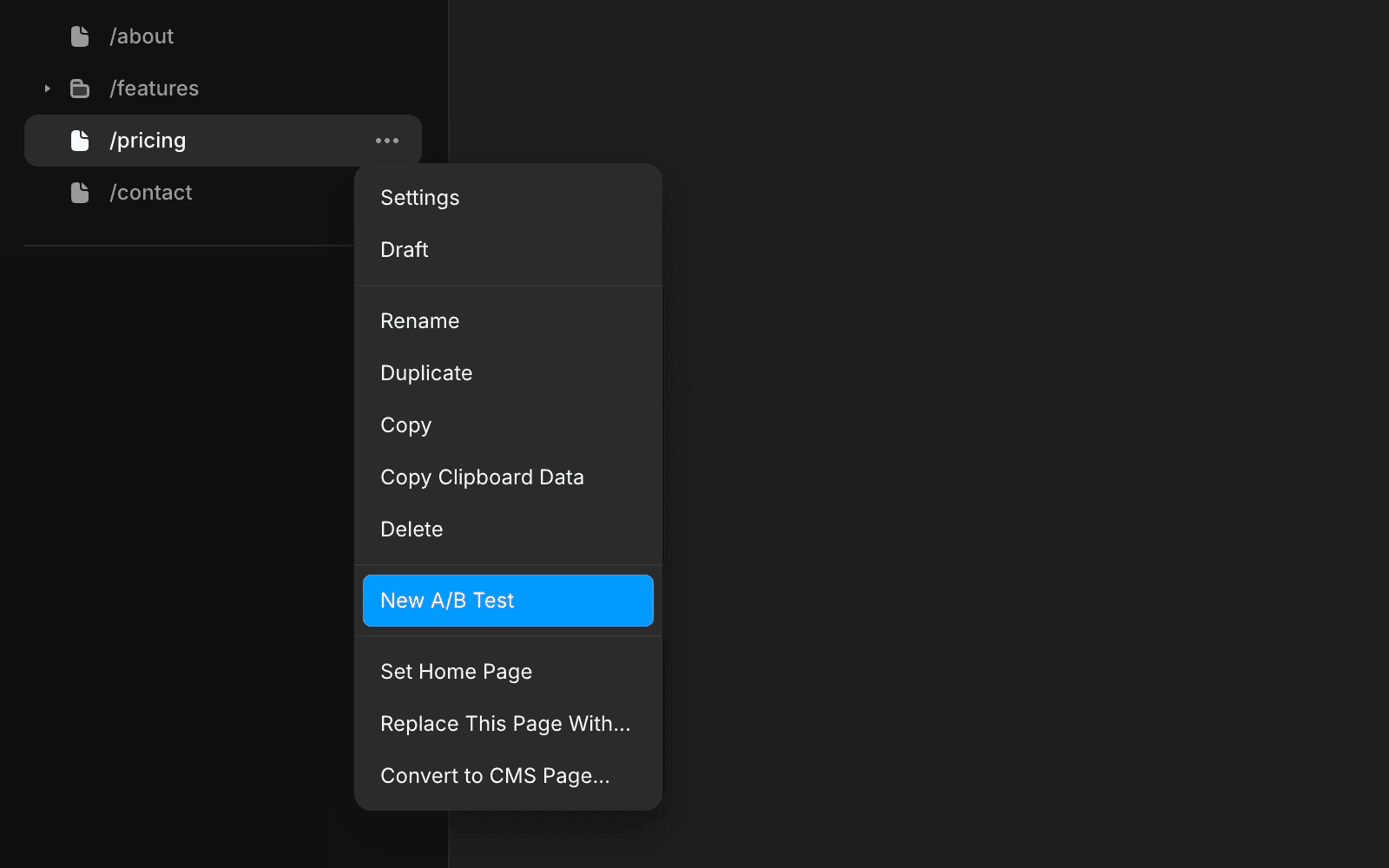Open Settings from the context menu
The height and width of the screenshot is (868, 1389).
[x=420, y=198]
